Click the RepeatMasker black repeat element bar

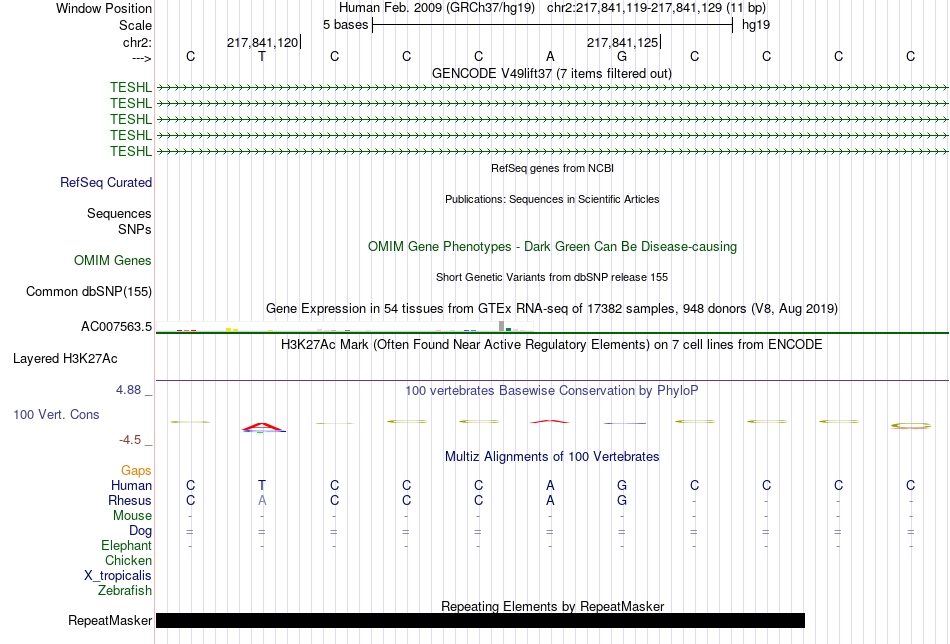pos(480,620)
